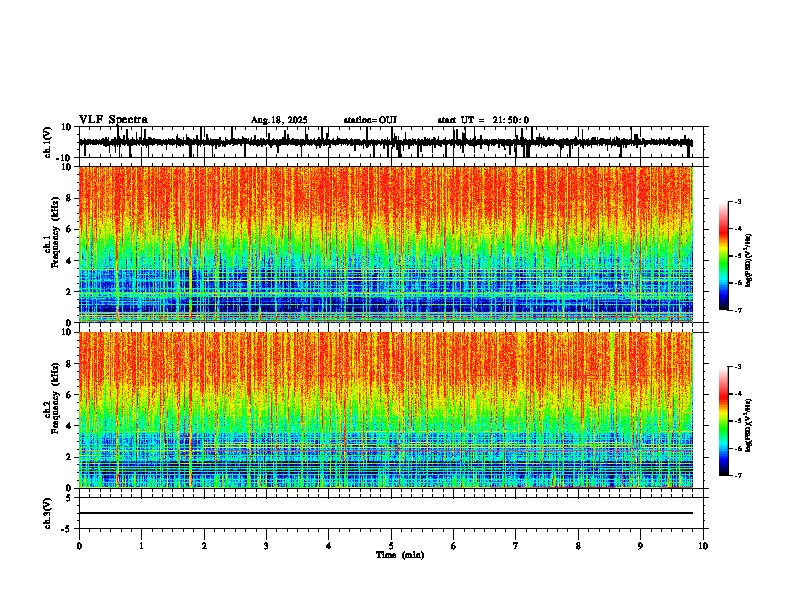Click the time axis tick label "5"
This screenshot has height=612, width=792.
coord(391,546)
